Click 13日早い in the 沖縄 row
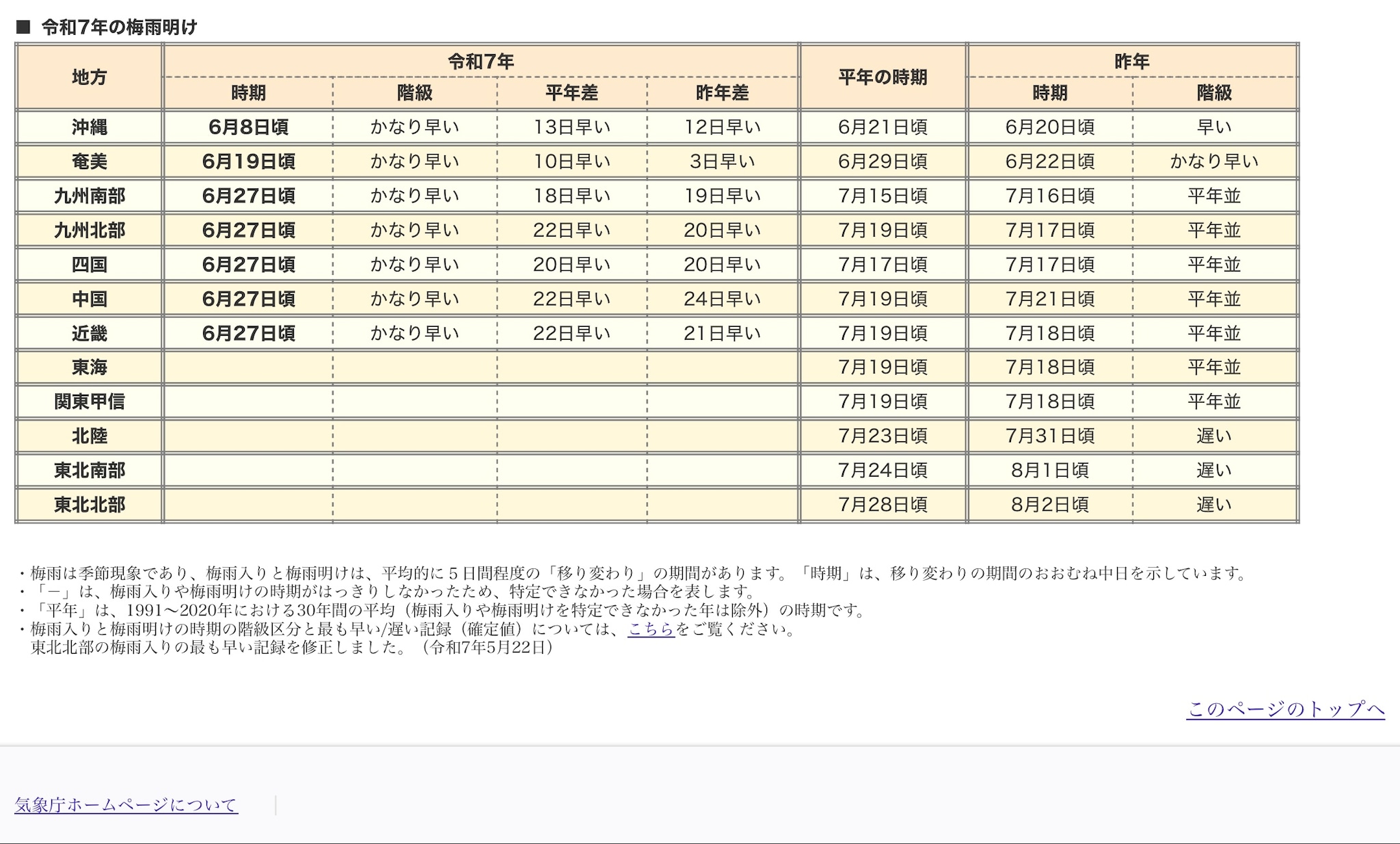1400x844 pixels. click(571, 127)
